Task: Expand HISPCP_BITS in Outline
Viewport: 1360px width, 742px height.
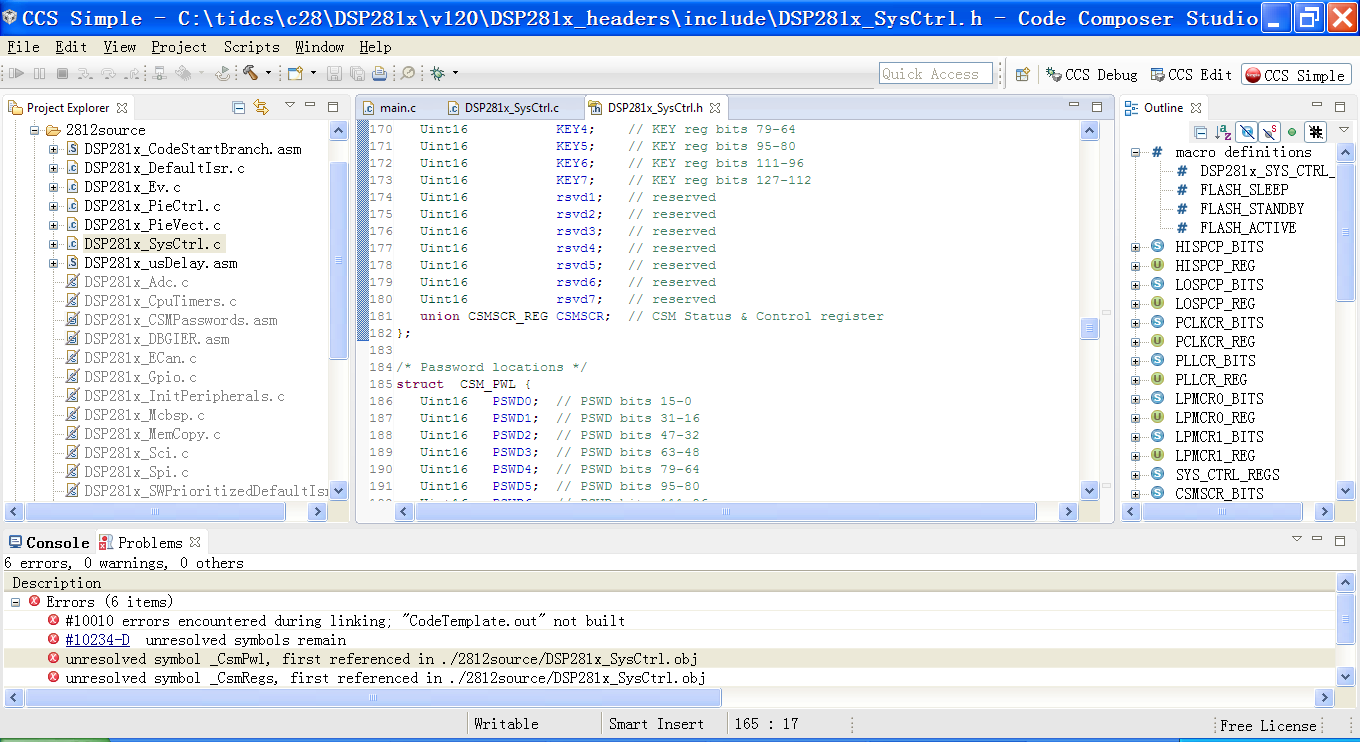Action: (x=1136, y=247)
